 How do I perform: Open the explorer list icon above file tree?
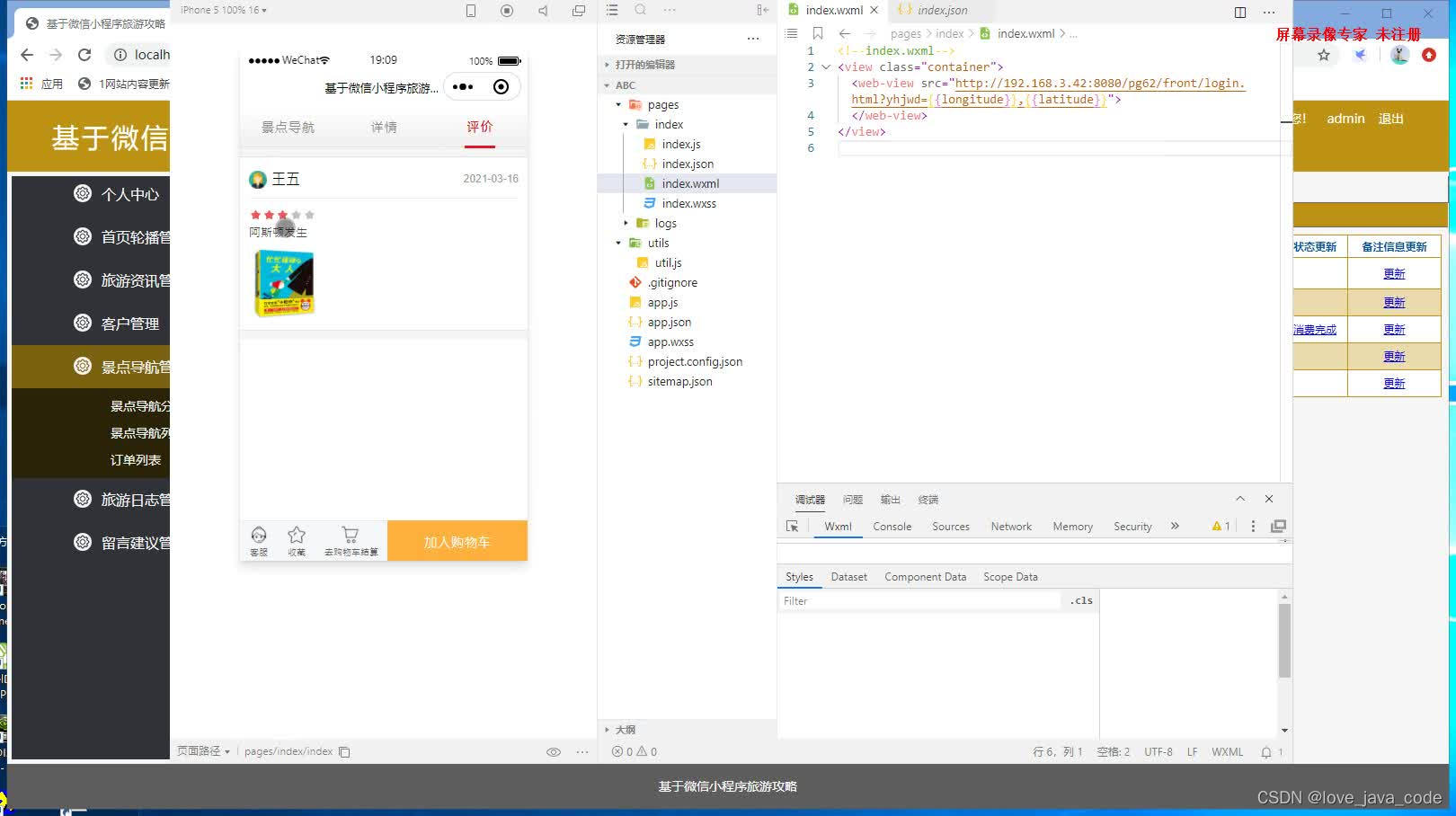[x=612, y=10]
